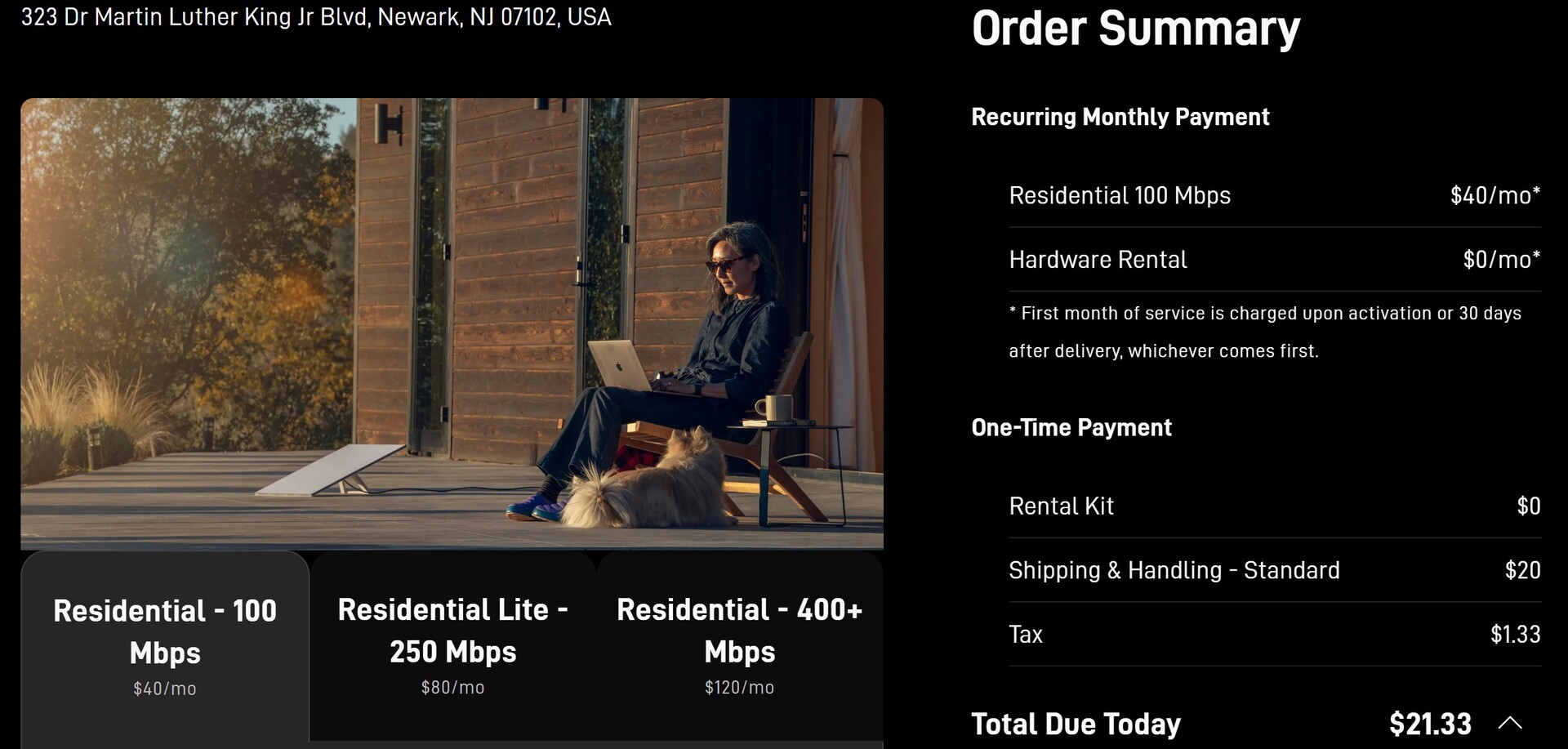Click the One-Time Payment heading
Viewport: 1568px width, 749px height.
1071,427
